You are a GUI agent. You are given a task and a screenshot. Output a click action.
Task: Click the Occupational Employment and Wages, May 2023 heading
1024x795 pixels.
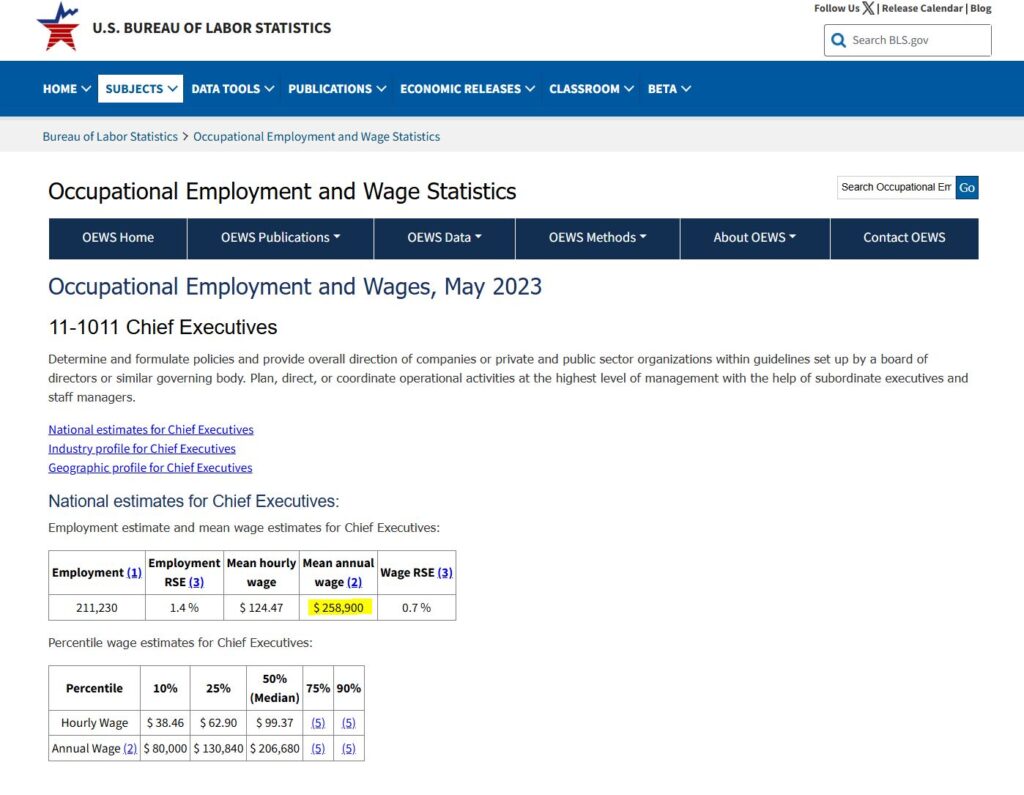(x=295, y=287)
